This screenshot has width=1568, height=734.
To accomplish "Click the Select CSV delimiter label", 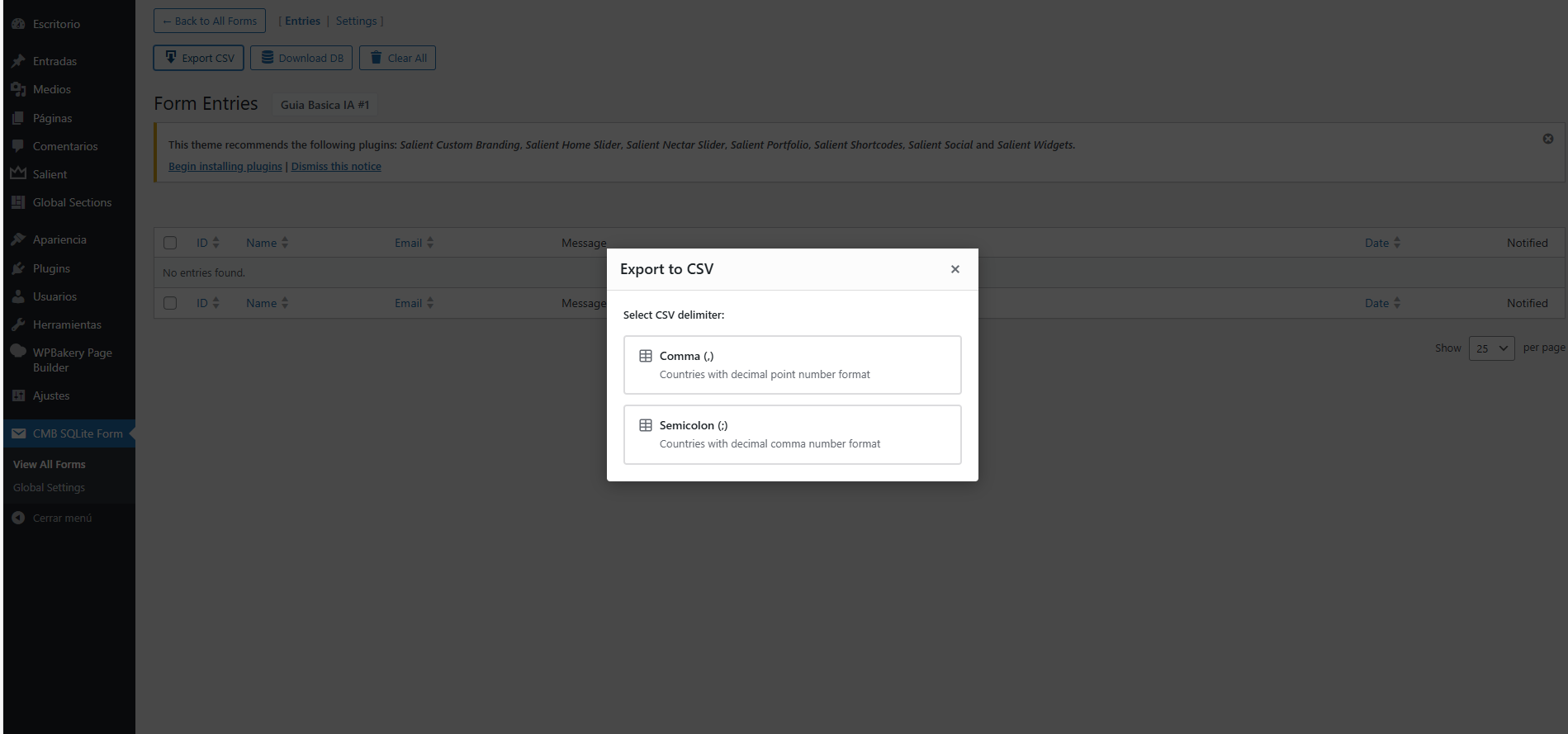I will point(674,315).
